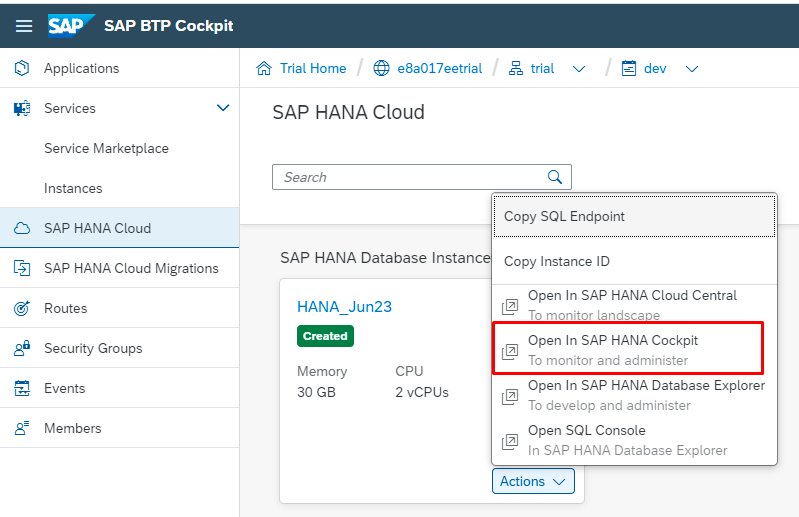Screen dimensions: 799x517
Task: Click the Events calendar icon
Action: pos(22,388)
